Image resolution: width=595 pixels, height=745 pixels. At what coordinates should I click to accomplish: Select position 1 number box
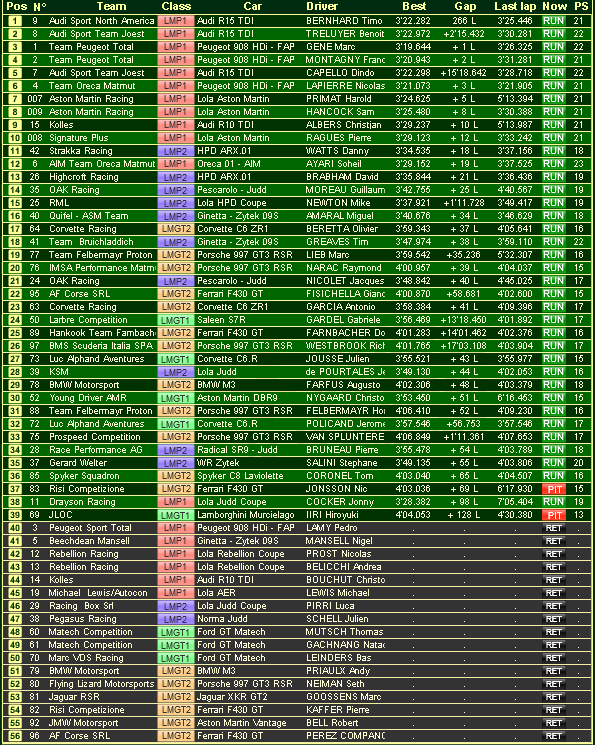tap(15, 21)
